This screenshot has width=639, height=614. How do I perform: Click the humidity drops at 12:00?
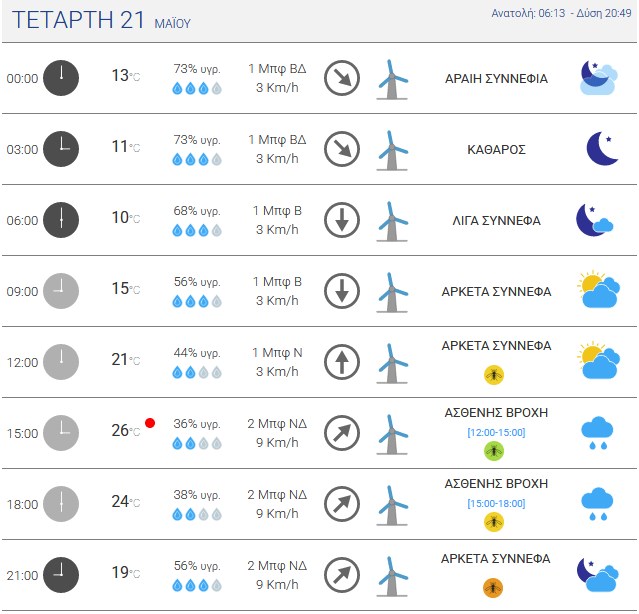(x=197, y=372)
